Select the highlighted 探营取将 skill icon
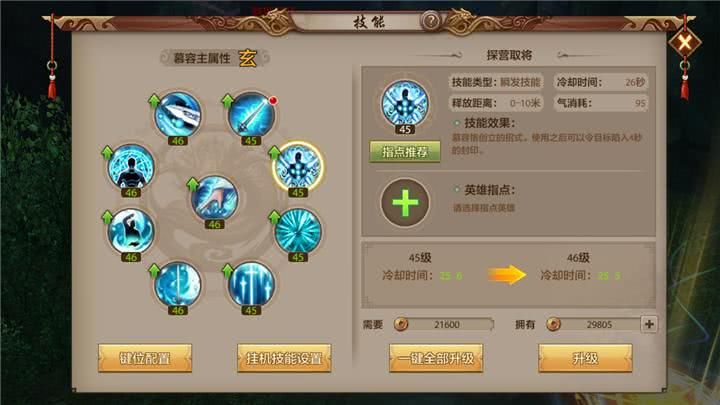 point(298,166)
